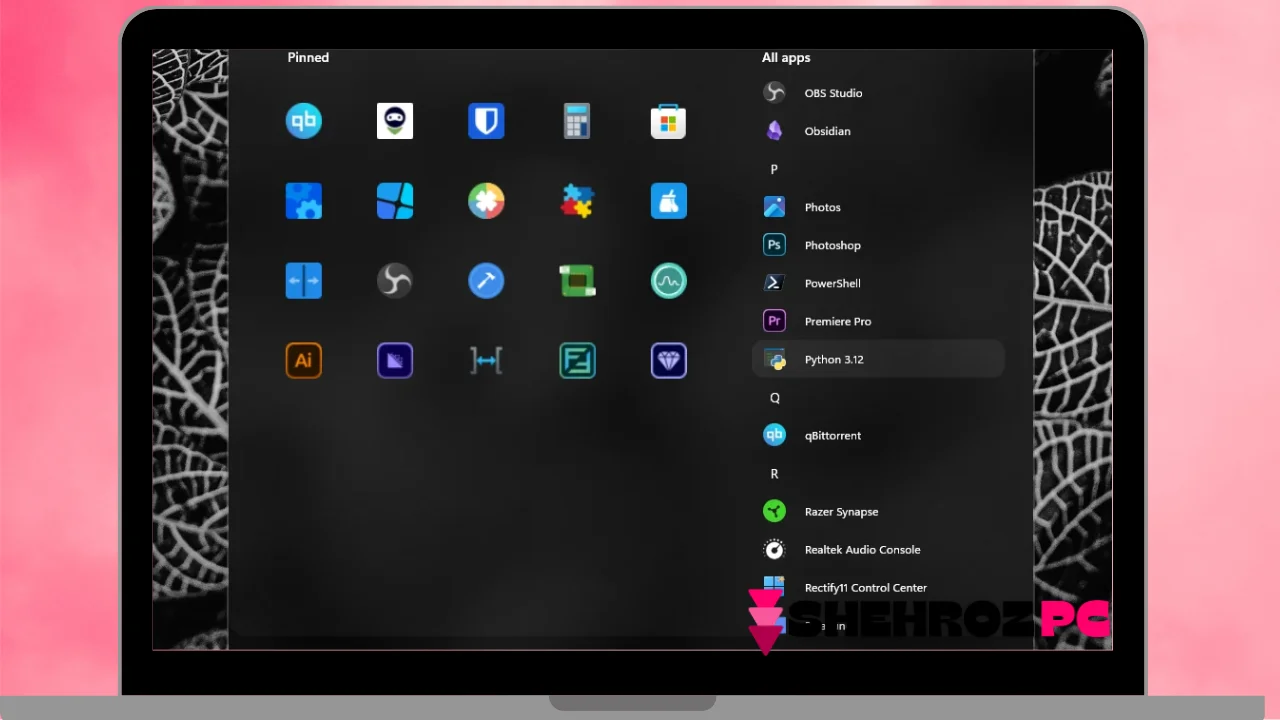Viewport: 1280px width, 720px height.
Task: Open OBS Studio from All apps list
Action: pyautogui.click(x=878, y=93)
